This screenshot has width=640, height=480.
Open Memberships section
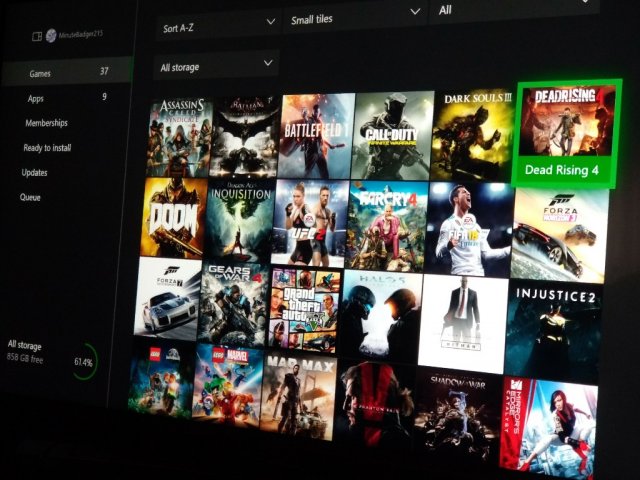(x=46, y=123)
